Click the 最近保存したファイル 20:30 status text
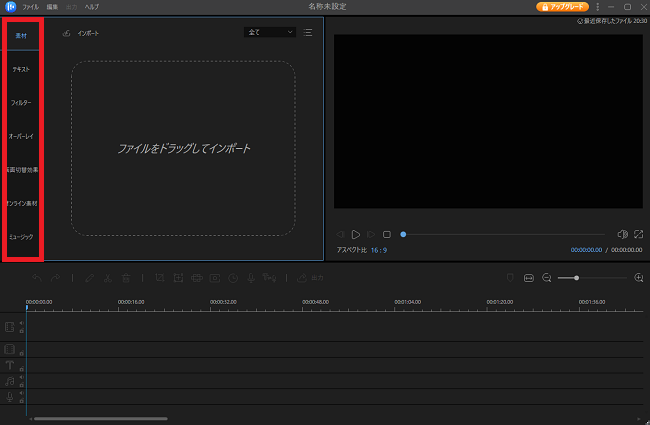The height and width of the screenshot is (425, 650). [x=612, y=21]
